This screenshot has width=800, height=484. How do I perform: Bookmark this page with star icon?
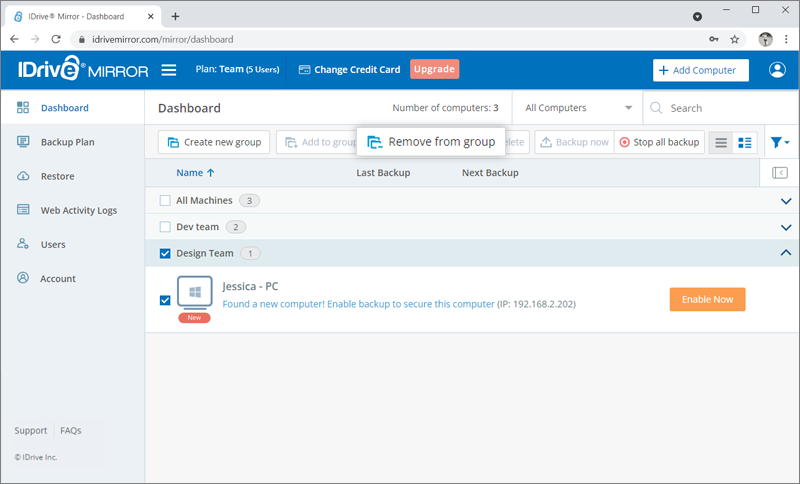(x=734, y=39)
